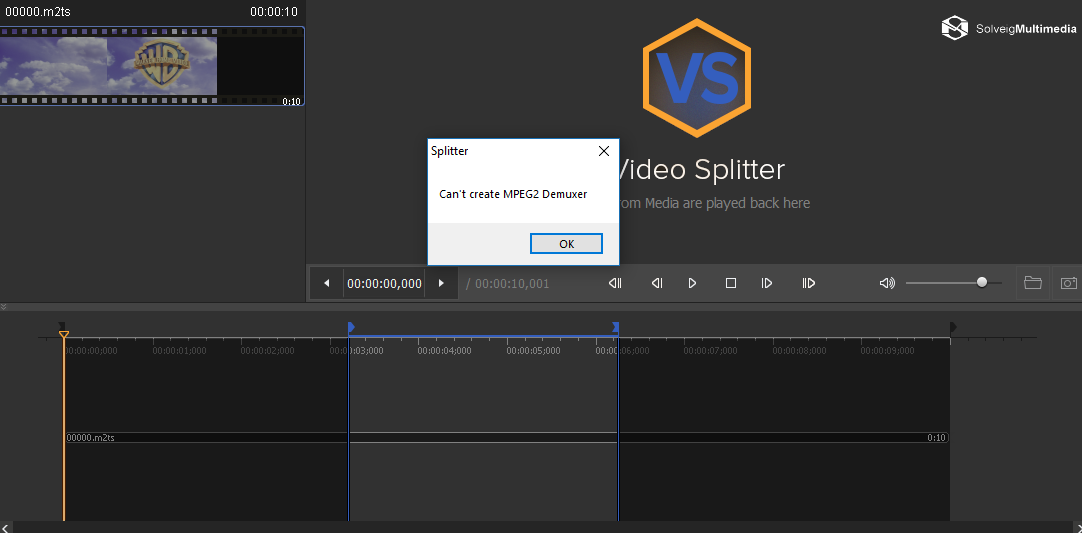The image size is (1082, 533).
Task: Stop playback
Action: (731, 283)
